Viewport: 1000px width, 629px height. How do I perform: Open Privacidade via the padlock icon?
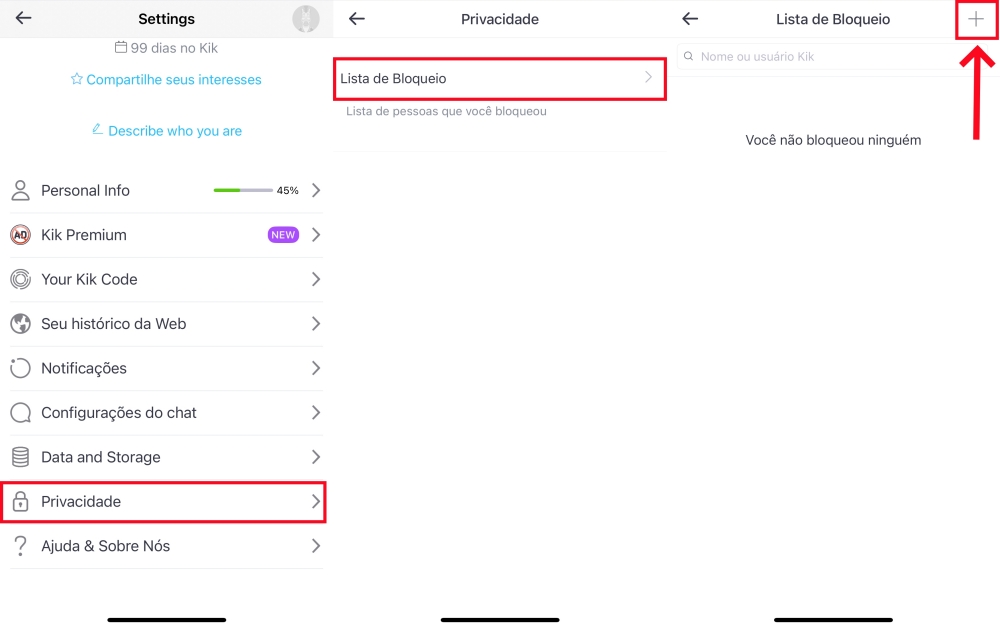21,502
